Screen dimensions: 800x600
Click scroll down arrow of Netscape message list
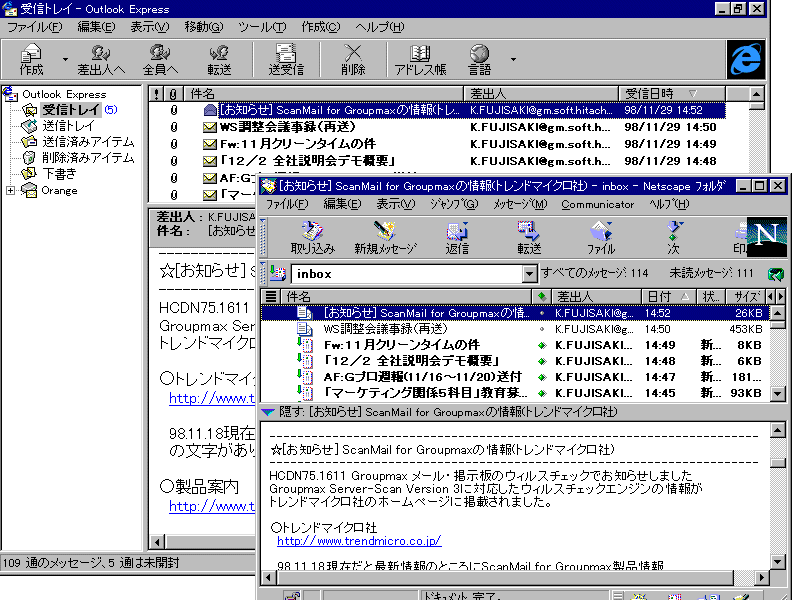point(777,393)
